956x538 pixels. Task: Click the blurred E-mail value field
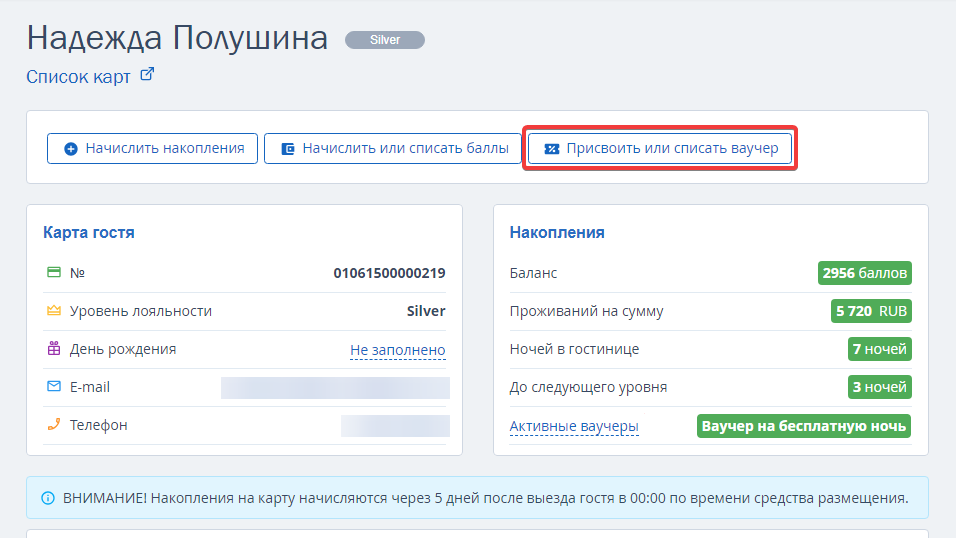(335, 388)
